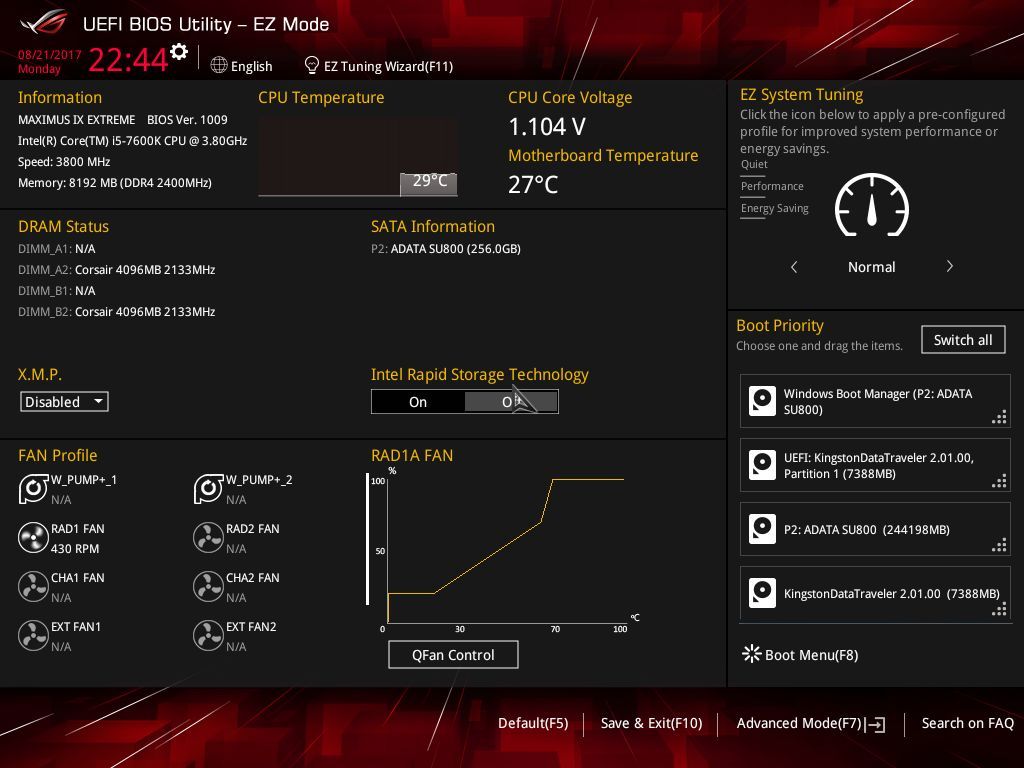1024x768 pixels.
Task: Click the Speed: 3800 MHz text
Action: [64, 161]
